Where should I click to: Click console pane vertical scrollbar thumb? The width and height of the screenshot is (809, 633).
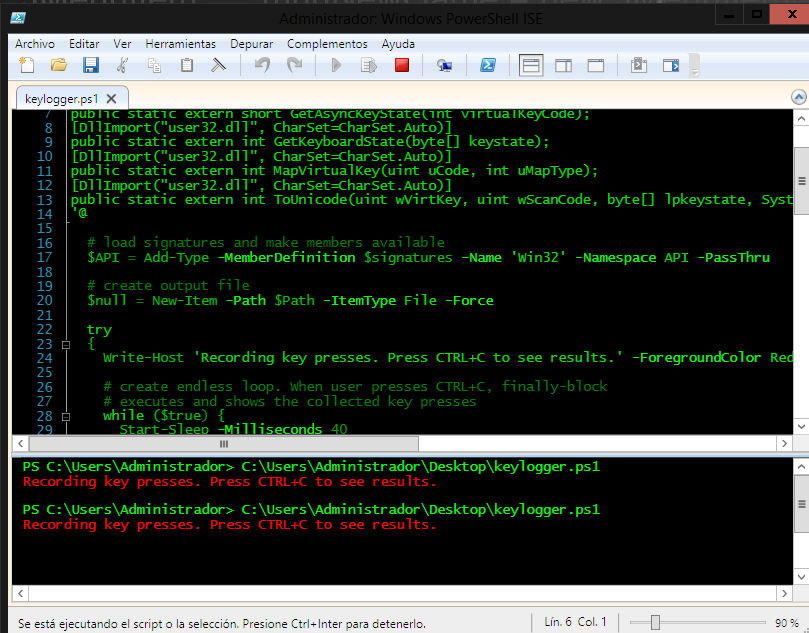coord(801,504)
